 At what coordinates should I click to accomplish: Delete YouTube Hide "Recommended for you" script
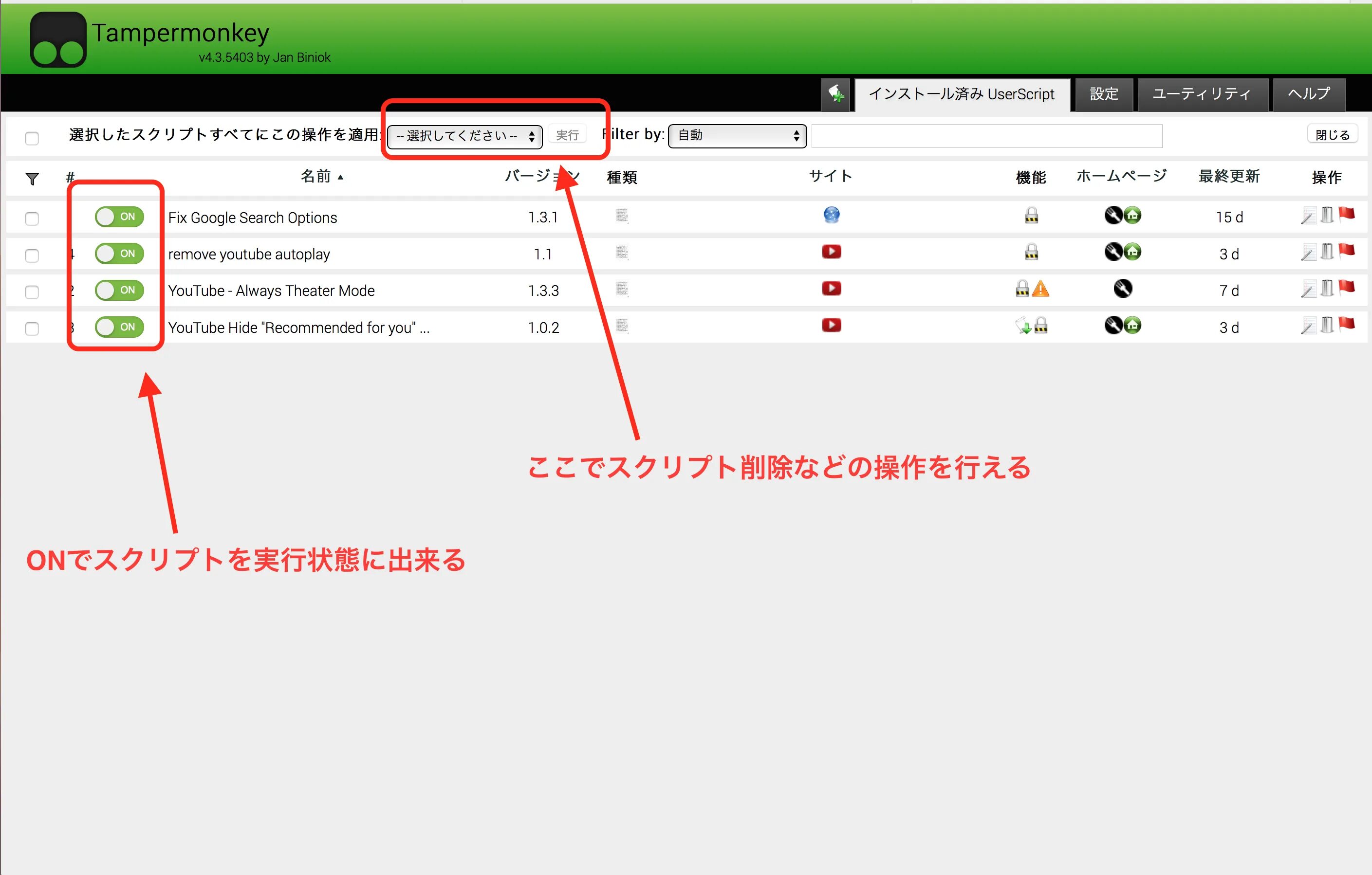click(x=1327, y=325)
